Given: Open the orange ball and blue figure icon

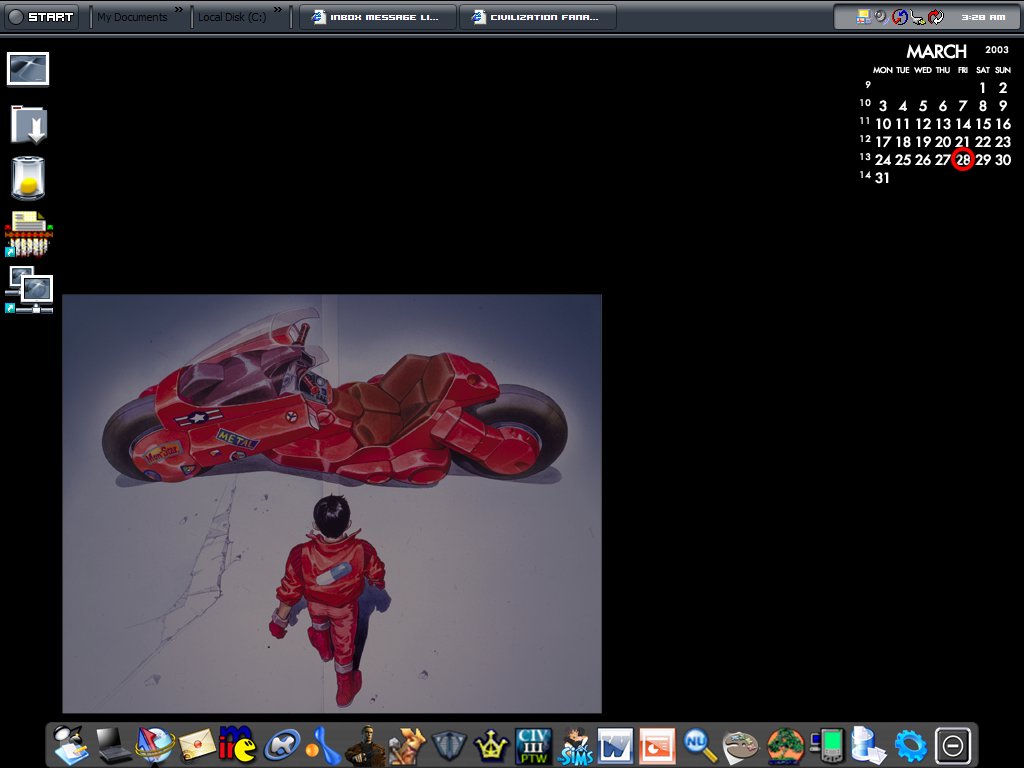Looking at the screenshot, I should (x=323, y=746).
